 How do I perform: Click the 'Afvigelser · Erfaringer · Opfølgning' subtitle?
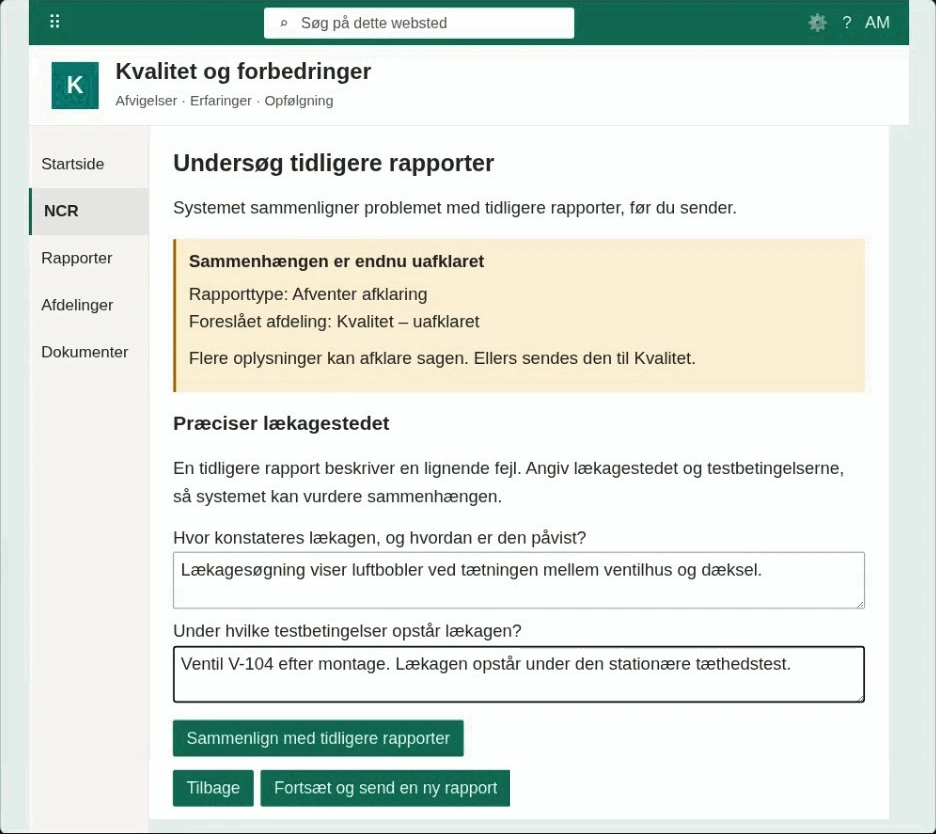(224, 101)
